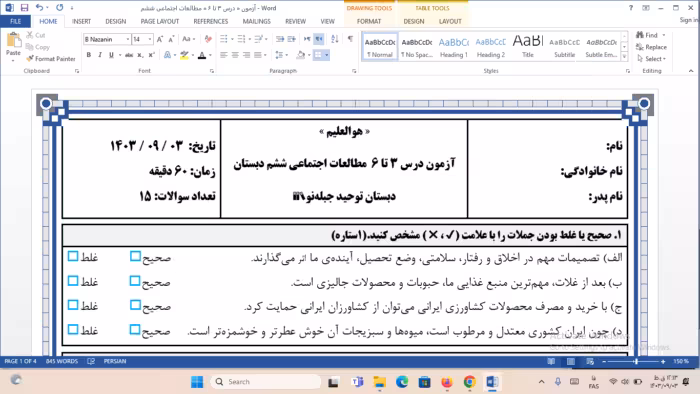This screenshot has height=394, width=700.
Task: Align text left
Action: click(224, 55)
